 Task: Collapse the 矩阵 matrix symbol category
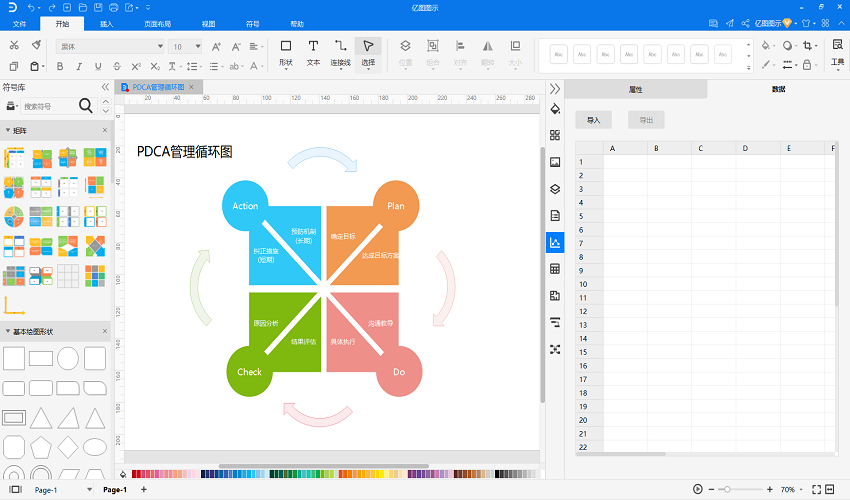8,130
